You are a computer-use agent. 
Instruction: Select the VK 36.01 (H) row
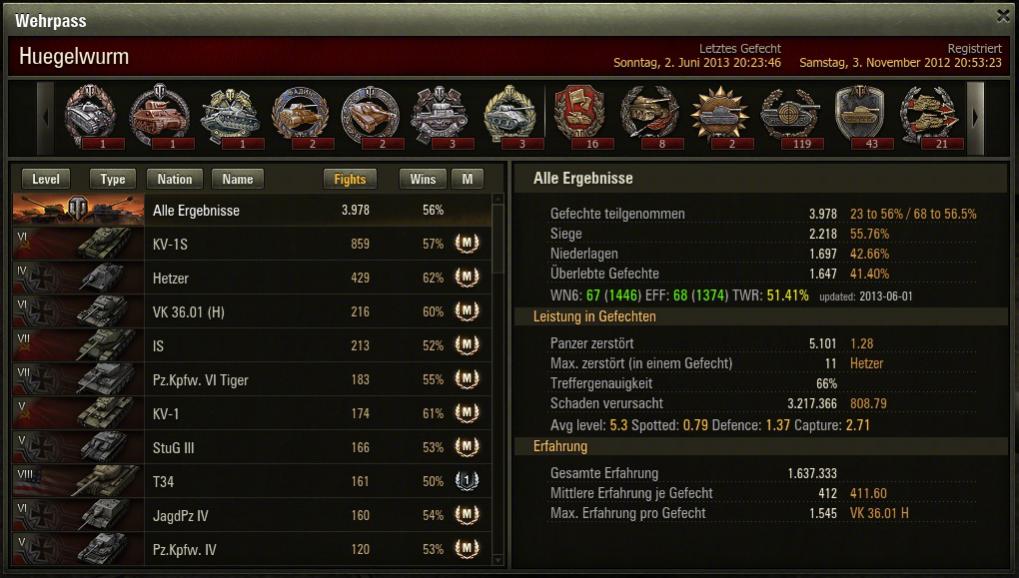[x=252, y=311]
